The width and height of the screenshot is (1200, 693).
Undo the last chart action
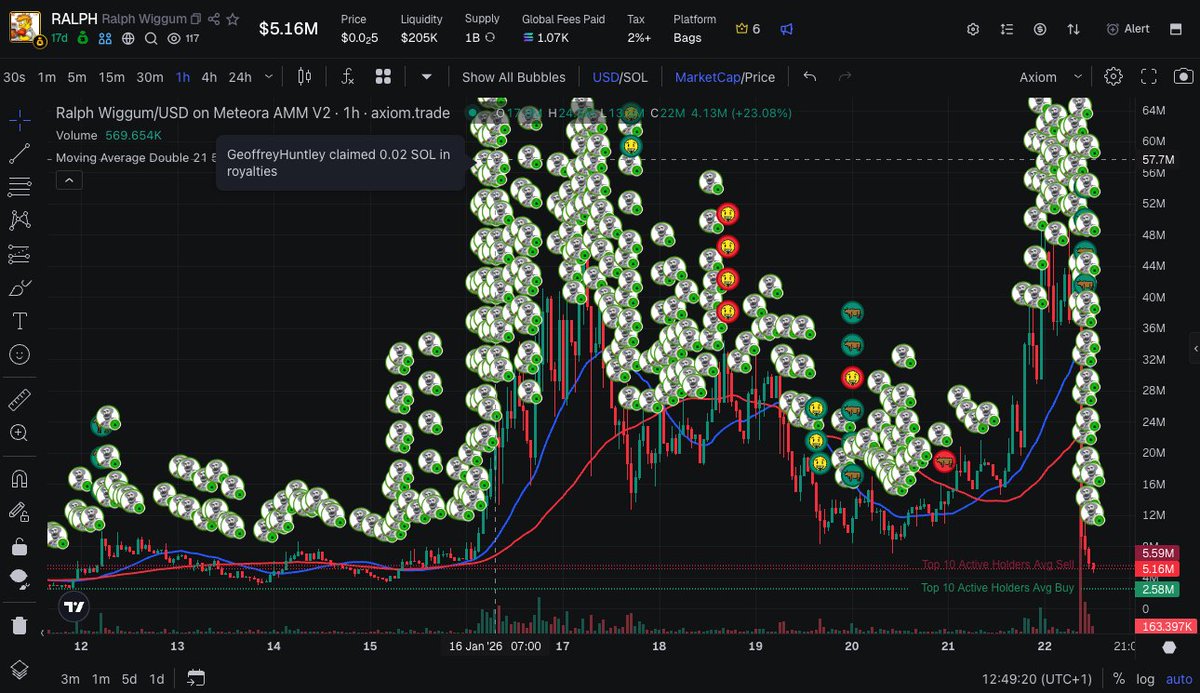point(810,77)
